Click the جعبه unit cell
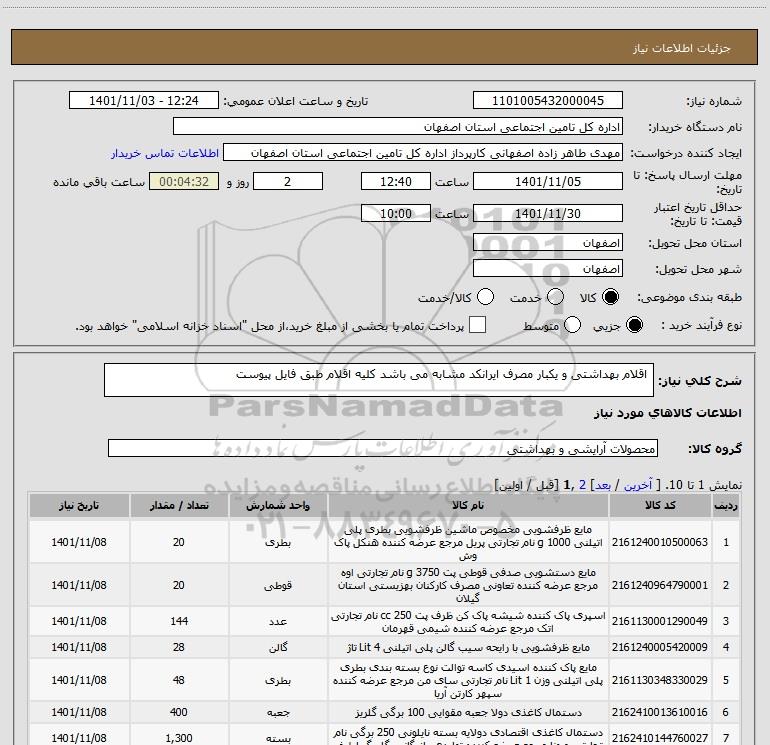Viewport: 770px width, 745px height. 278,712
